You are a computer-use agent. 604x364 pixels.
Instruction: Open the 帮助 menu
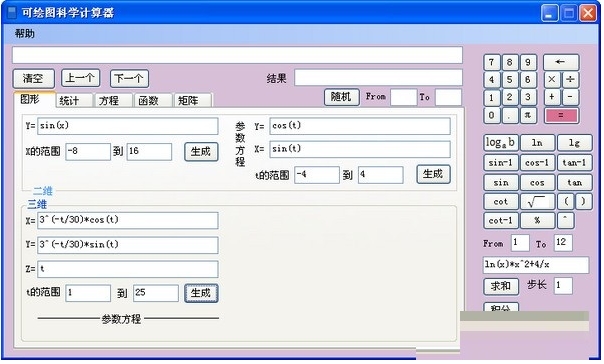point(25,34)
